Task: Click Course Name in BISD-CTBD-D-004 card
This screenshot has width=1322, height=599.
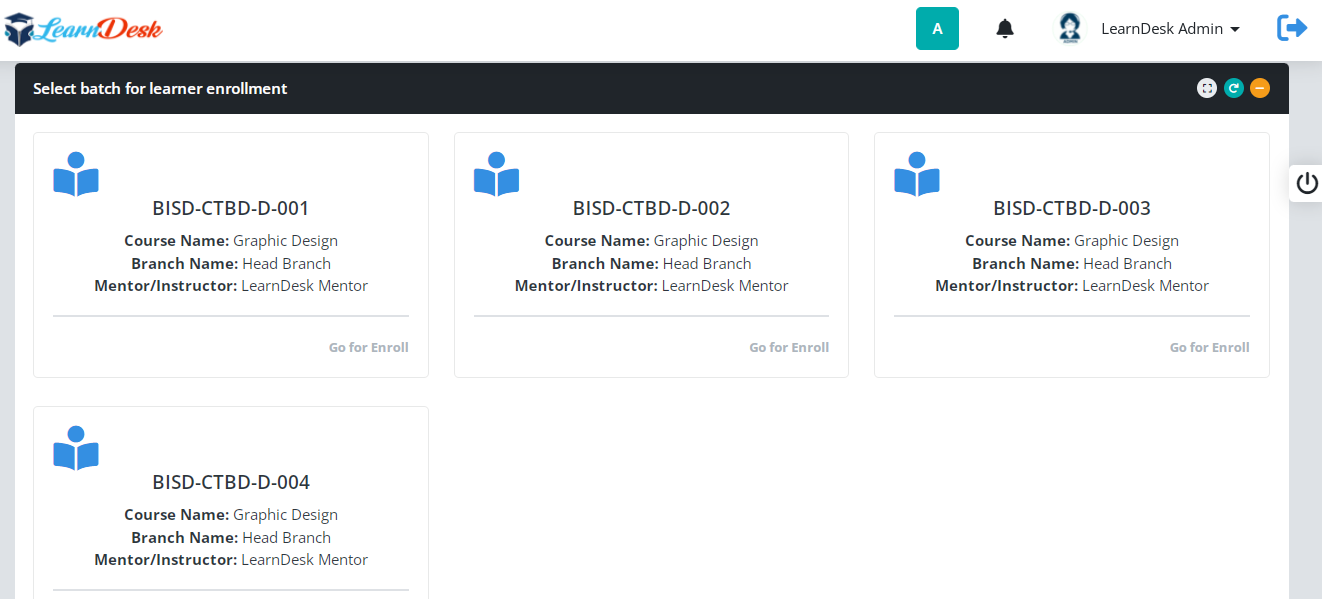Action: pyautogui.click(x=231, y=515)
